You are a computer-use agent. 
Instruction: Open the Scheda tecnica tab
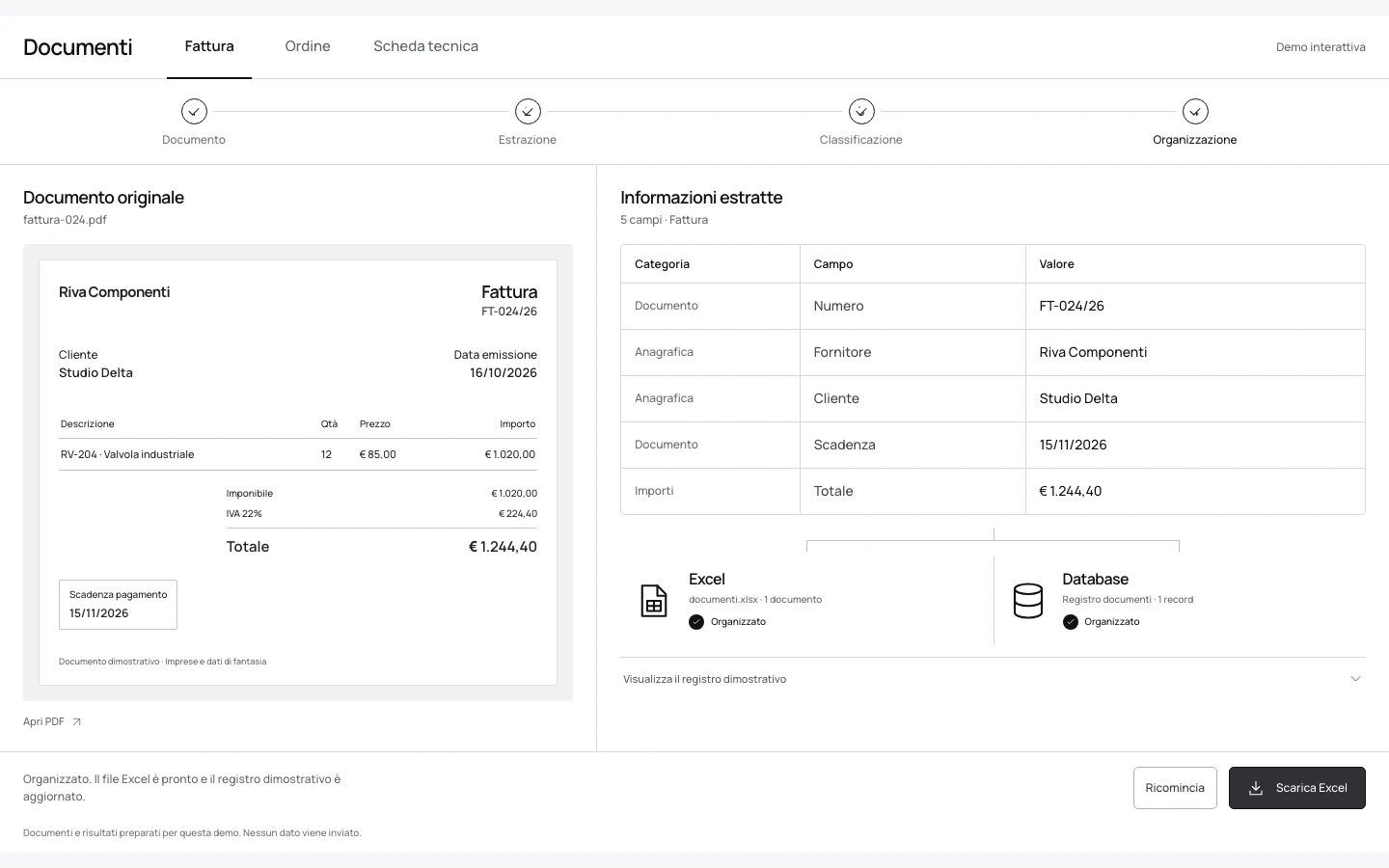[x=425, y=46]
